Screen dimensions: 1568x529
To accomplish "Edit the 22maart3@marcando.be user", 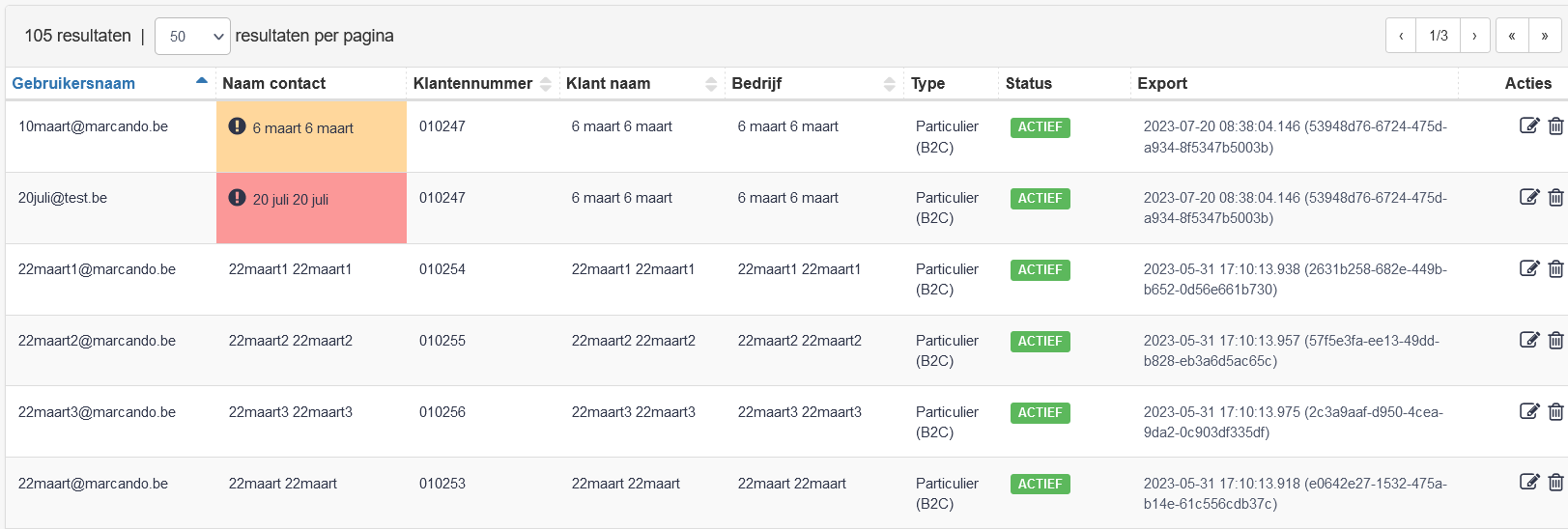I will pyautogui.click(x=1528, y=411).
